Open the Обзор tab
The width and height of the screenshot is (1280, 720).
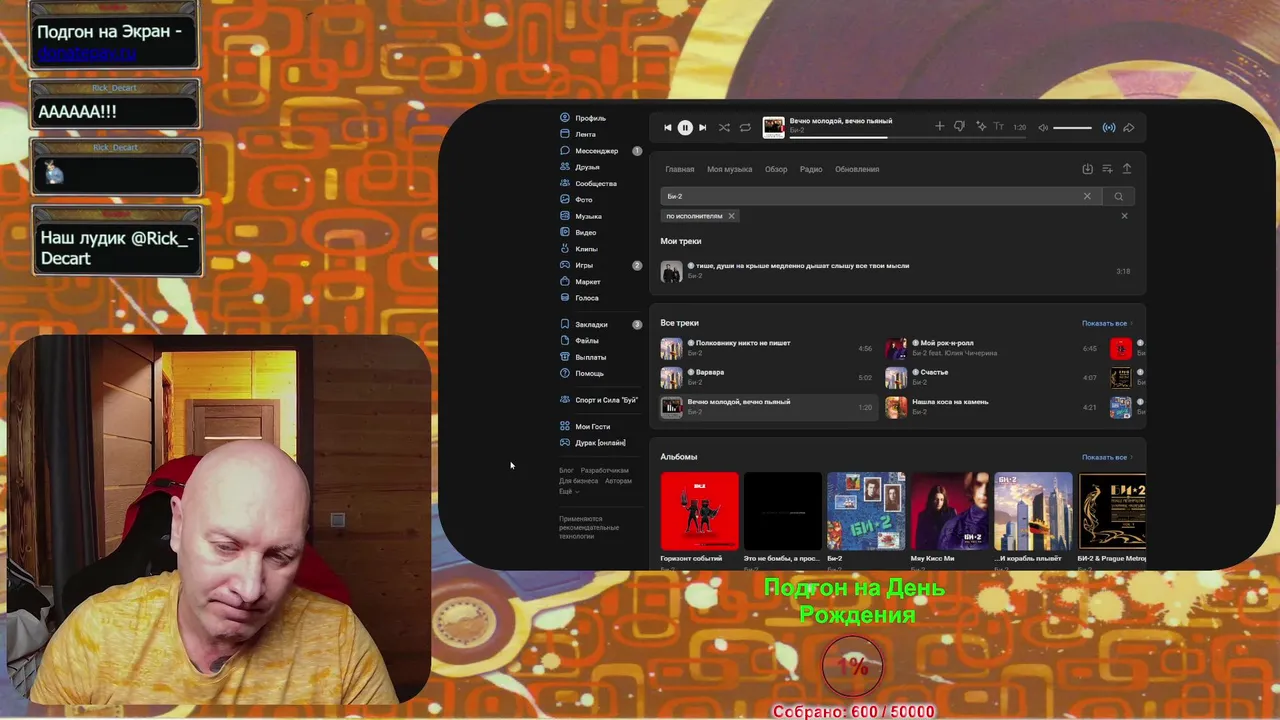click(776, 169)
